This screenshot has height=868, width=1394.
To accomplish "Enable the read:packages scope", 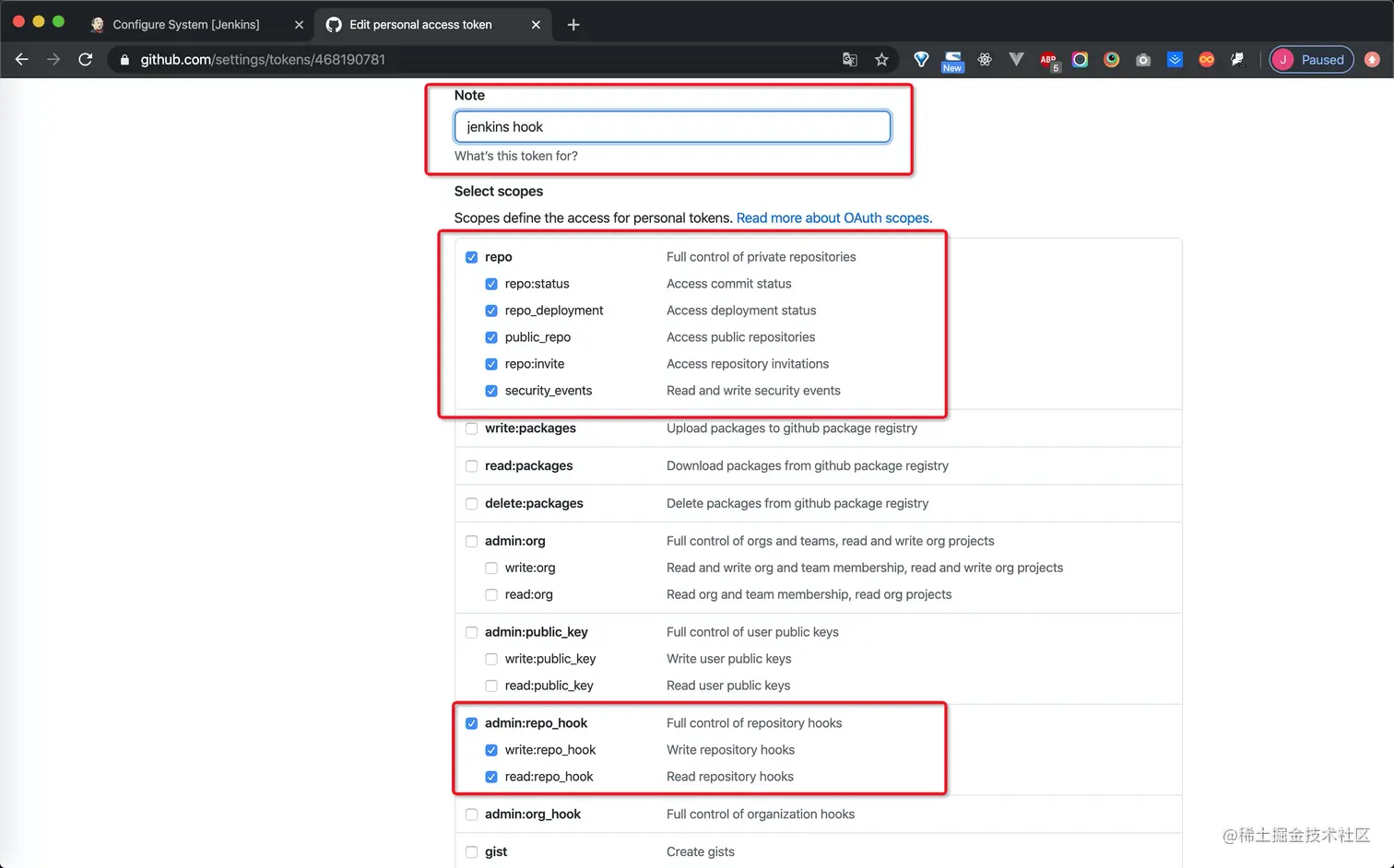I will 471,466.
